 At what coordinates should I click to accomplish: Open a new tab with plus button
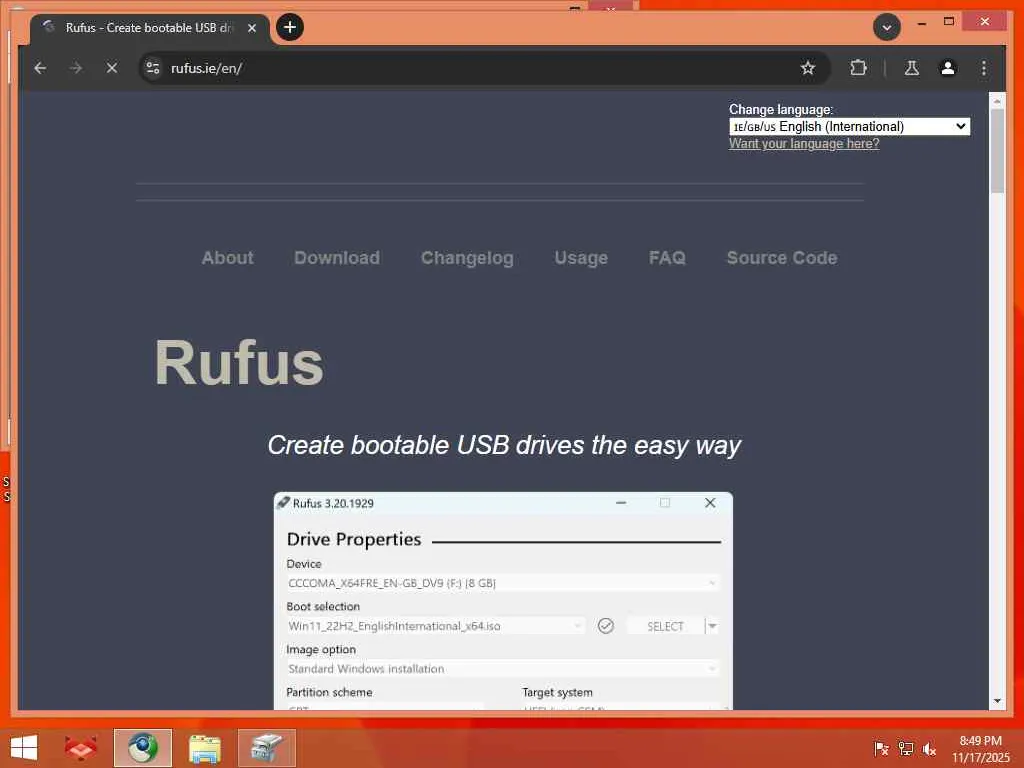point(289,27)
